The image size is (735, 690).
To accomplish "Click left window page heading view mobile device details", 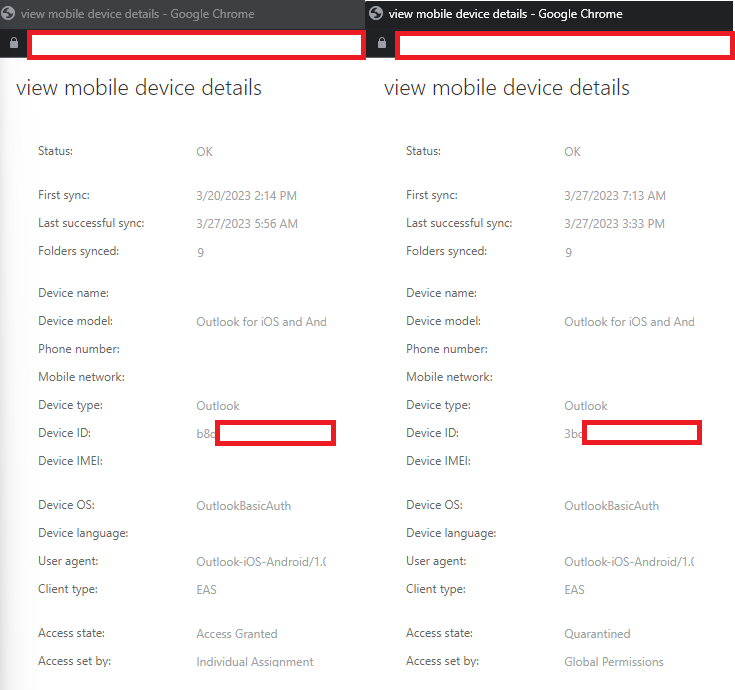I will [139, 88].
